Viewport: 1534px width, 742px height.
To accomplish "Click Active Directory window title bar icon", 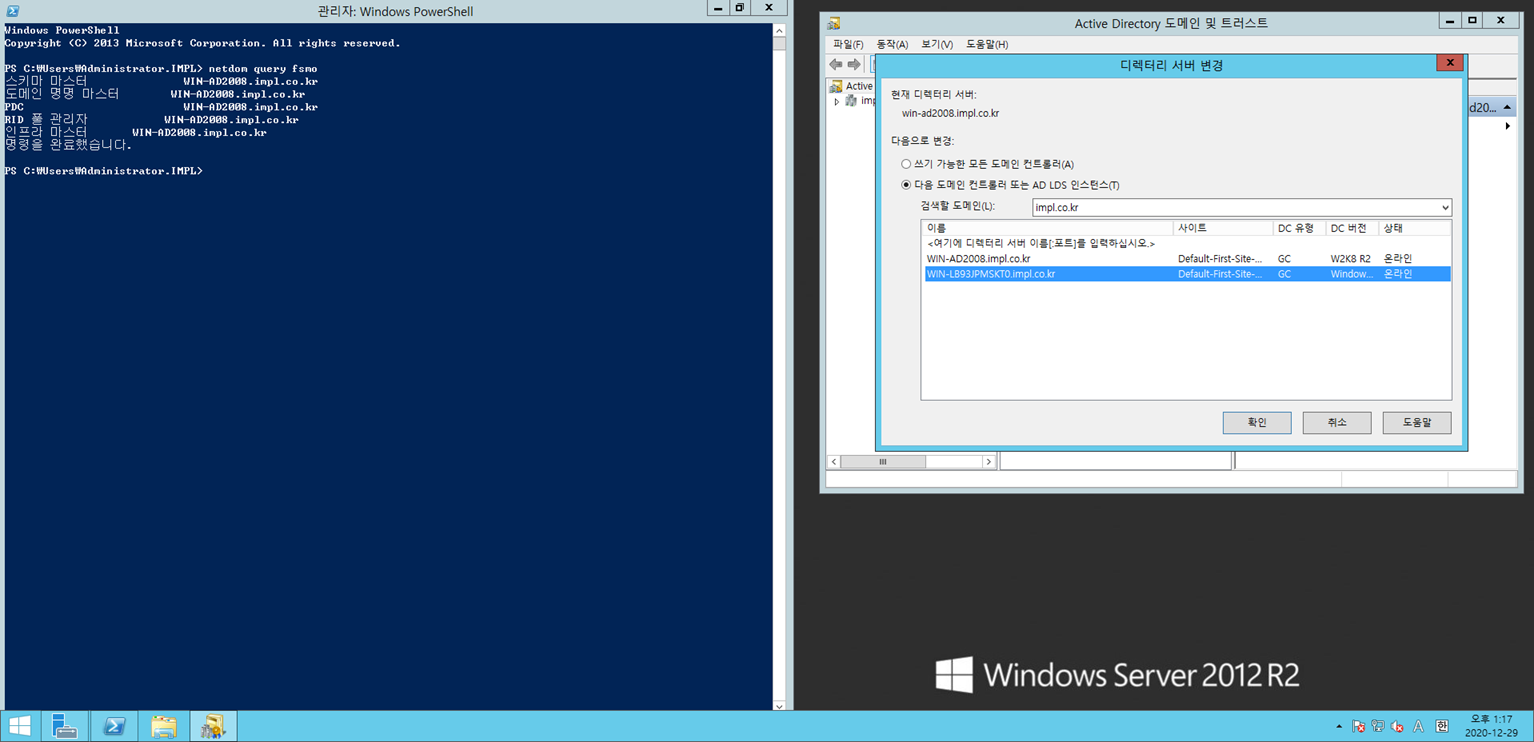I will (833, 22).
